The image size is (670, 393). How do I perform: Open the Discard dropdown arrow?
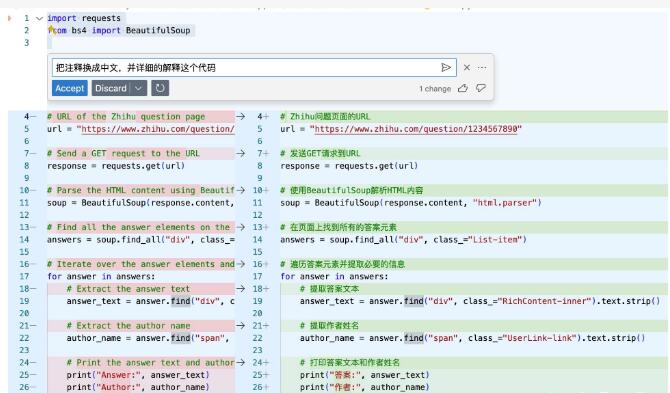138,88
